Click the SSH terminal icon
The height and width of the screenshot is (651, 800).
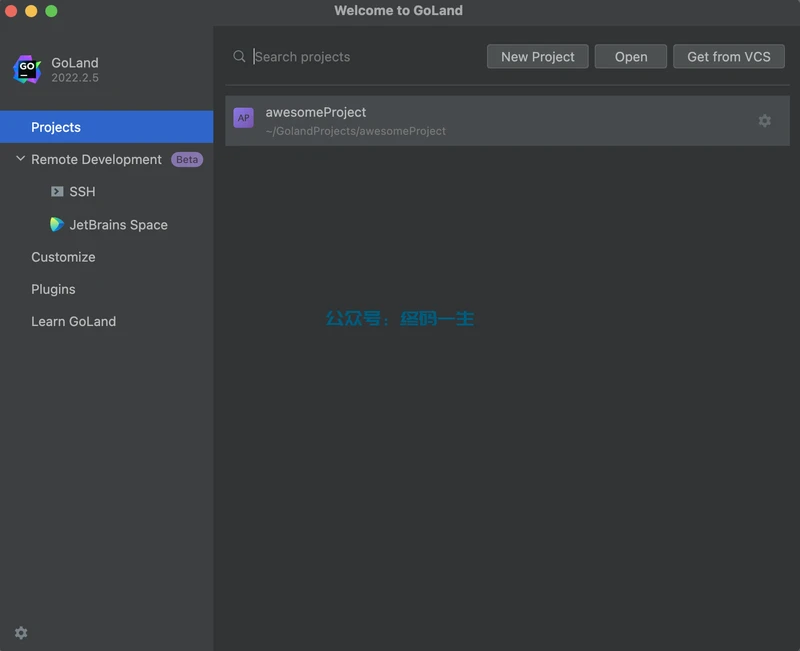pyautogui.click(x=57, y=191)
